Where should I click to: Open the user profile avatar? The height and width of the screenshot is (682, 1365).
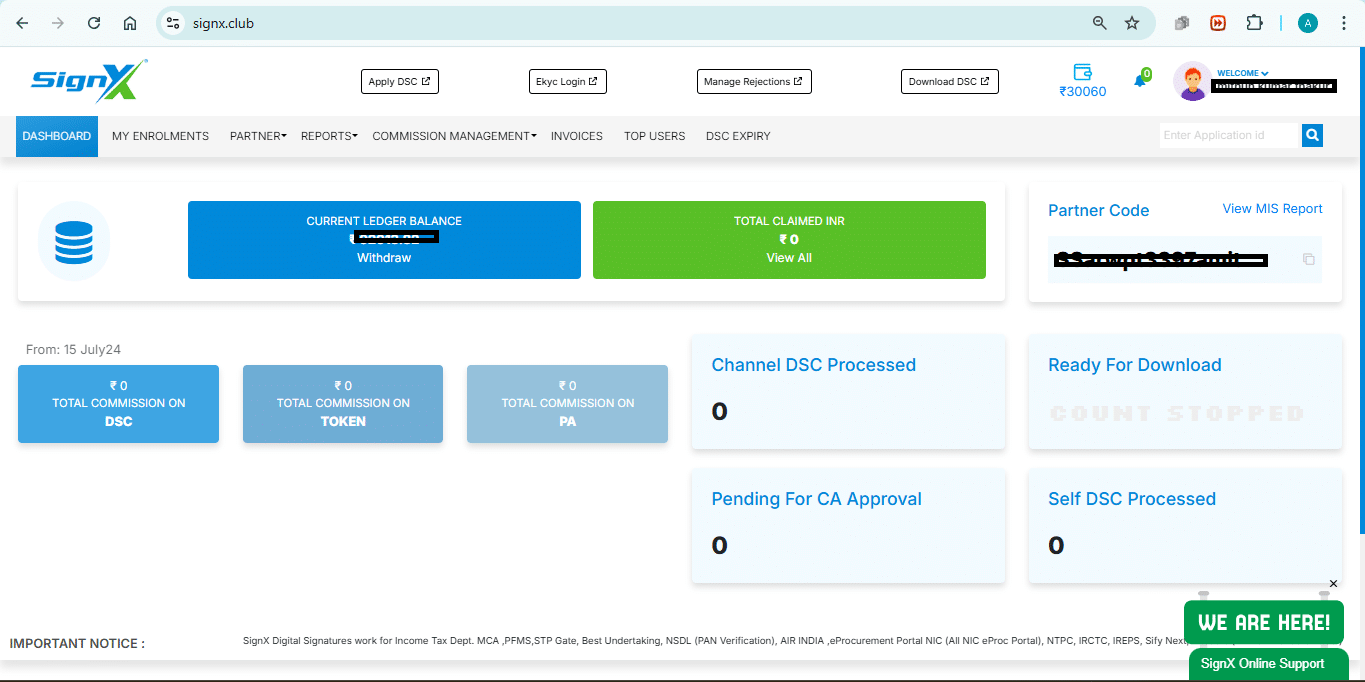coord(1191,81)
